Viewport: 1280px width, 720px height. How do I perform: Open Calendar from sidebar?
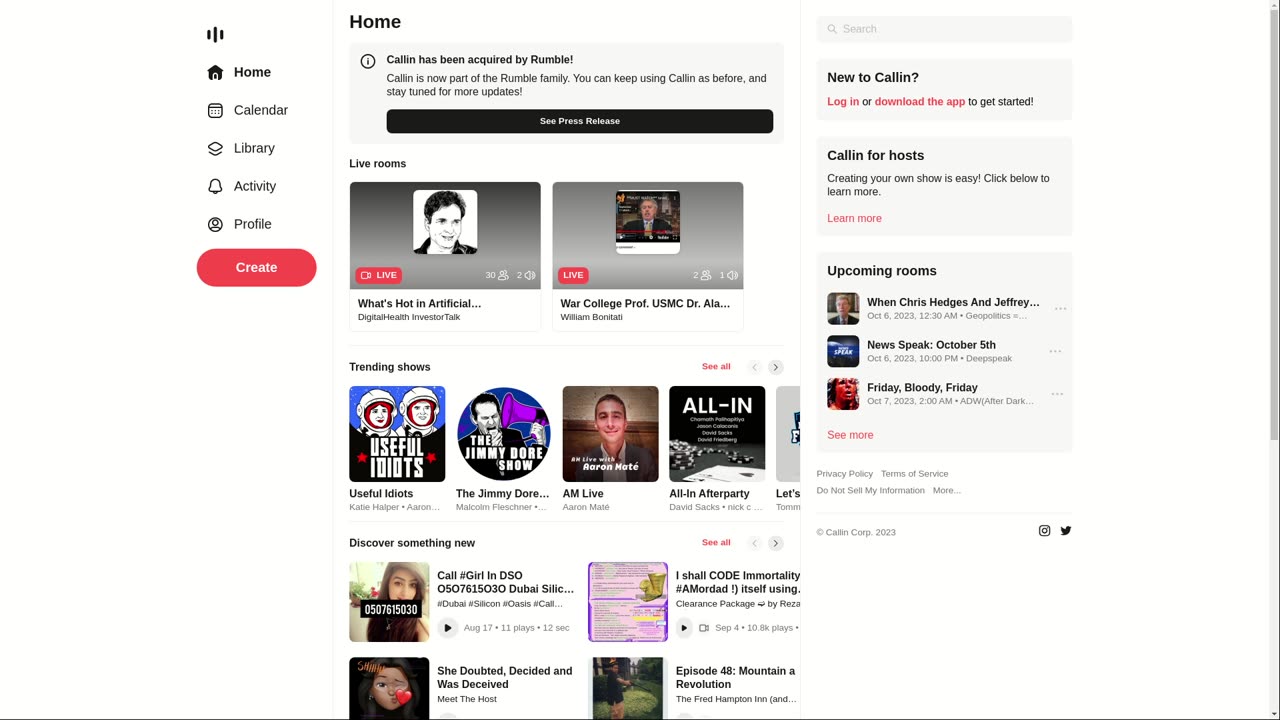tap(261, 110)
